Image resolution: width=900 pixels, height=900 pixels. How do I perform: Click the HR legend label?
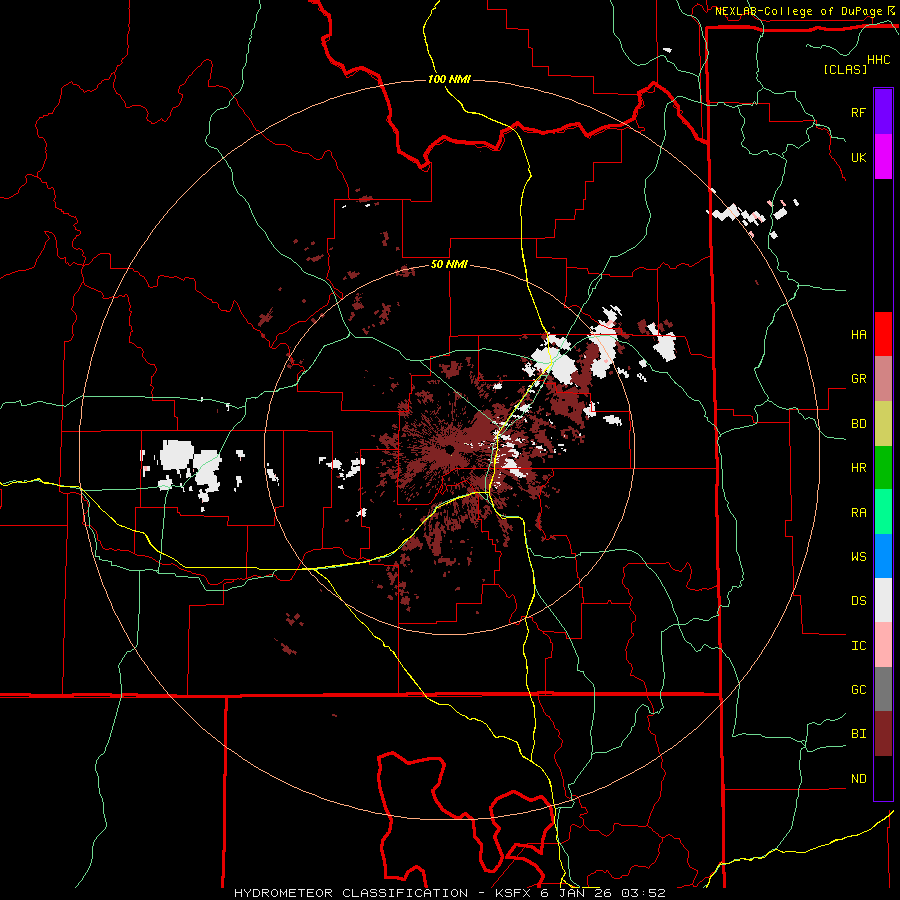click(858, 468)
